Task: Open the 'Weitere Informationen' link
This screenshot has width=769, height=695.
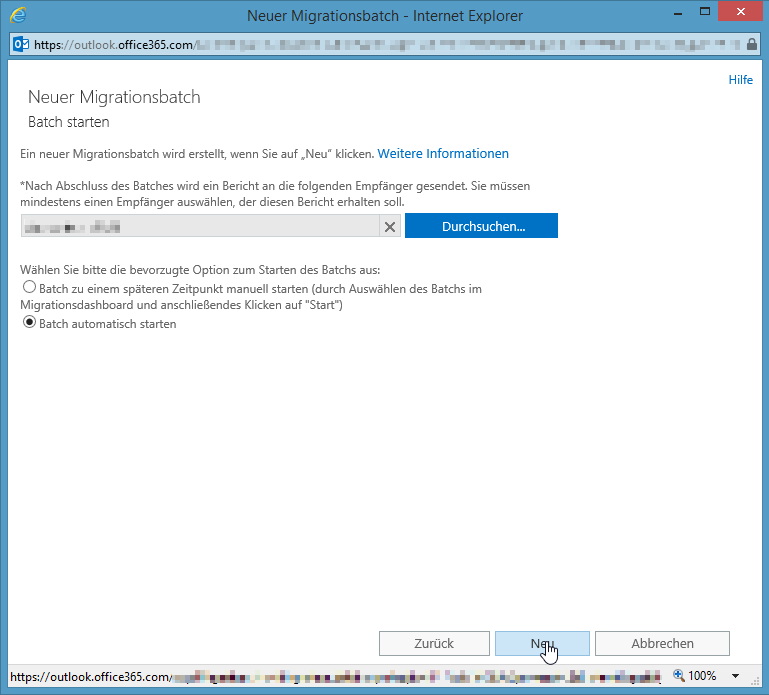Action: (x=443, y=154)
